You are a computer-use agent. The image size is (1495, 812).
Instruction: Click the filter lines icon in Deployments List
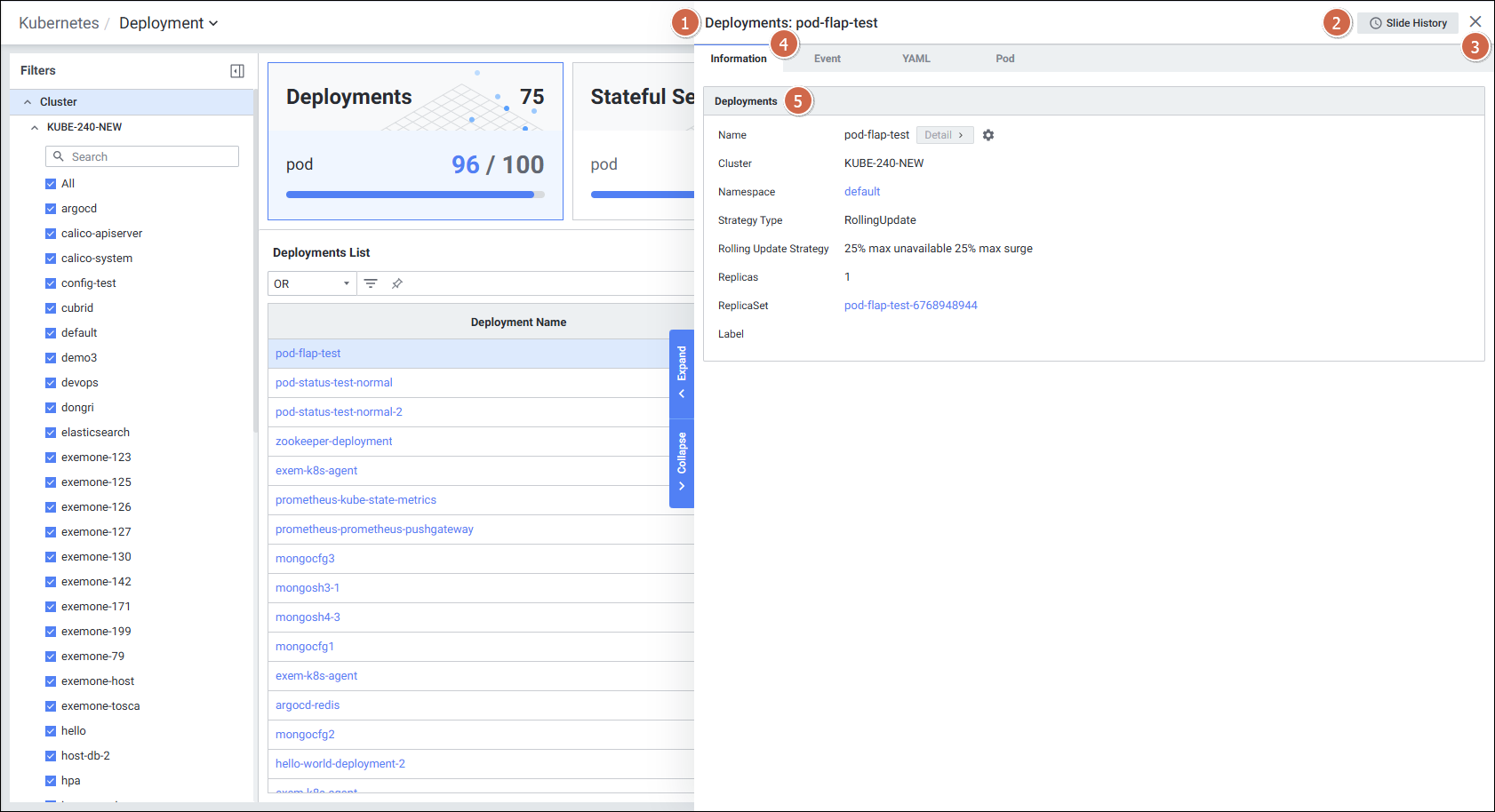point(371,283)
